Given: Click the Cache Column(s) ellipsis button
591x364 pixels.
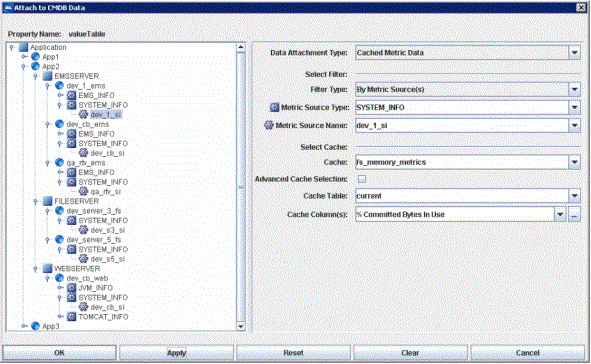Looking at the screenshot, I should (x=574, y=215).
